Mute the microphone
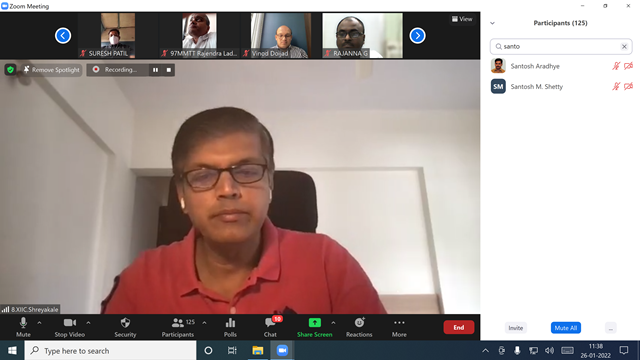The width and height of the screenshot is (640, 360). pos(23,327)
